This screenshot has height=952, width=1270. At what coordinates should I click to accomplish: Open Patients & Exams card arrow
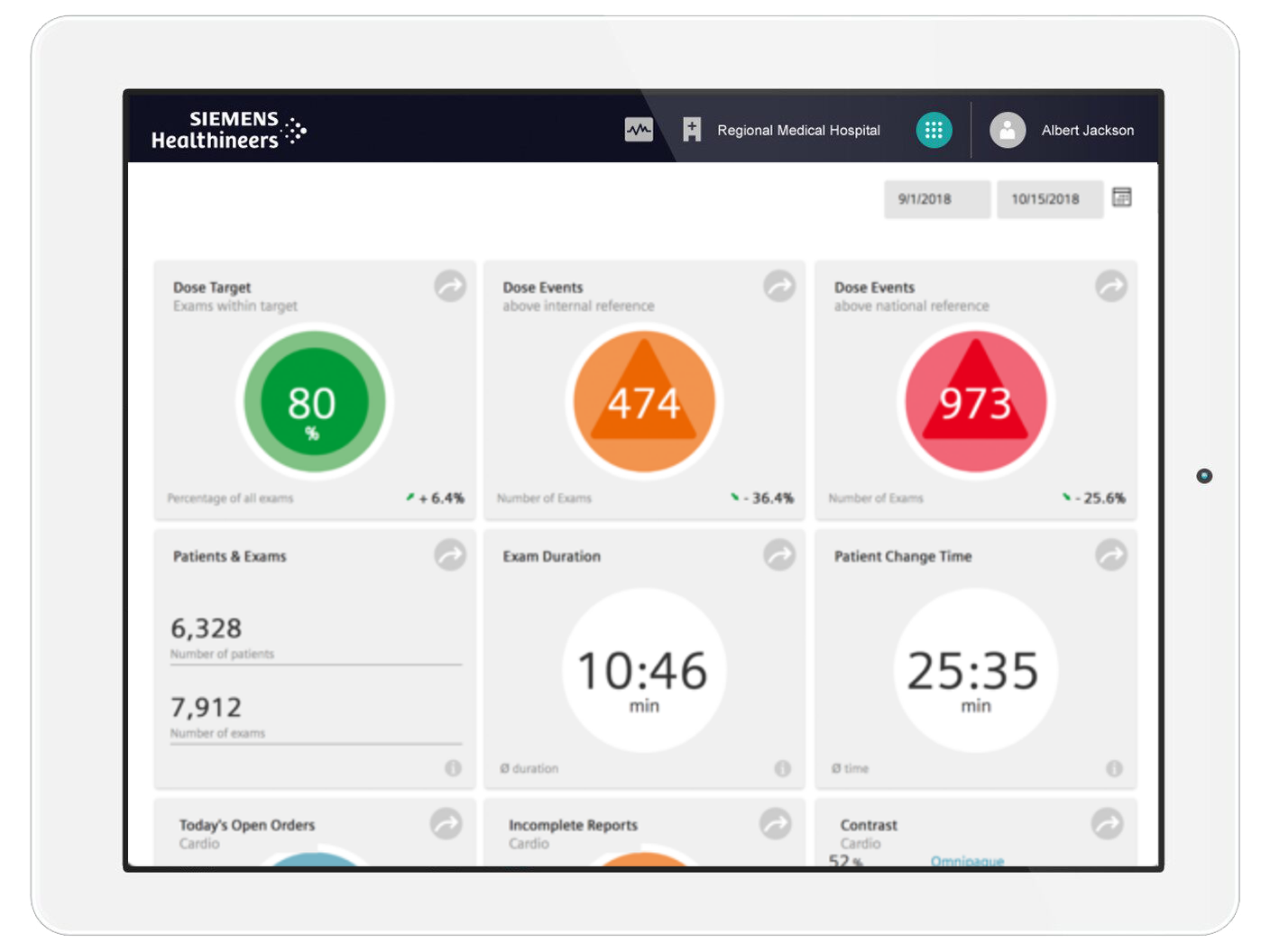[x=450, y=554]
